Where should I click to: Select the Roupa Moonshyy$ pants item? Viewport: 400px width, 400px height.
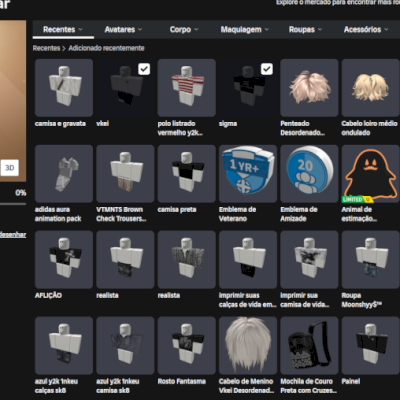point(370,259)
